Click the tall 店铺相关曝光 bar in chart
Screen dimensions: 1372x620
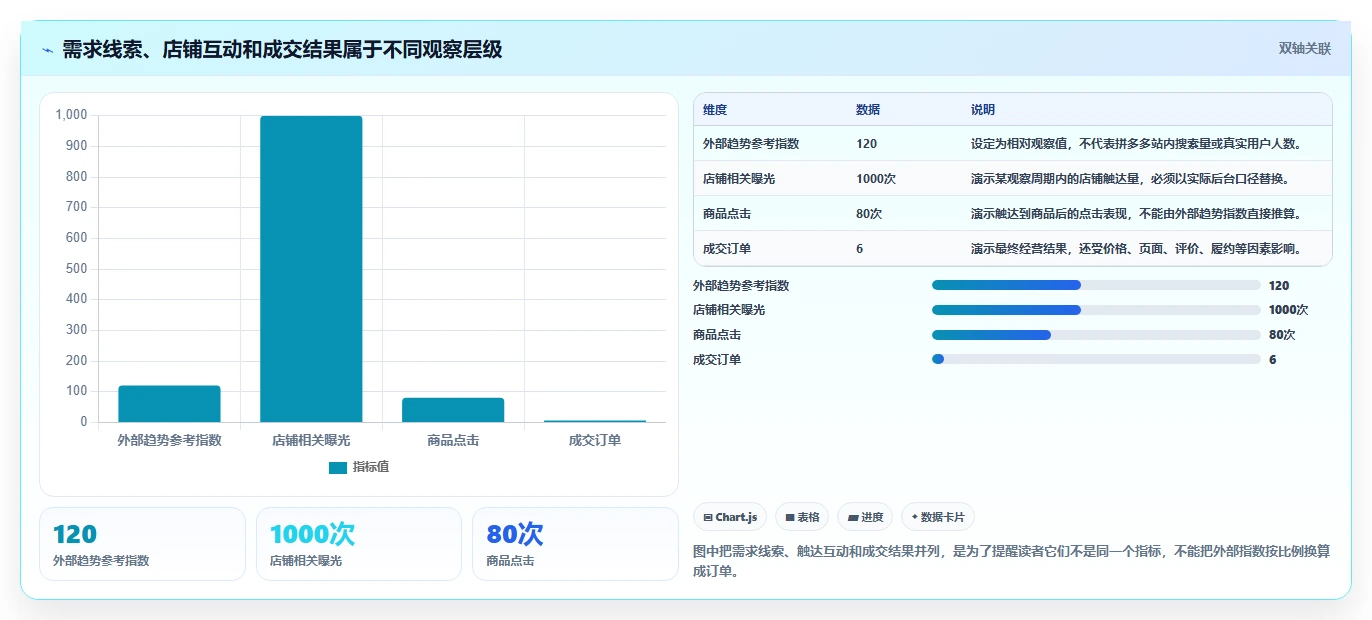pos(311,269)
